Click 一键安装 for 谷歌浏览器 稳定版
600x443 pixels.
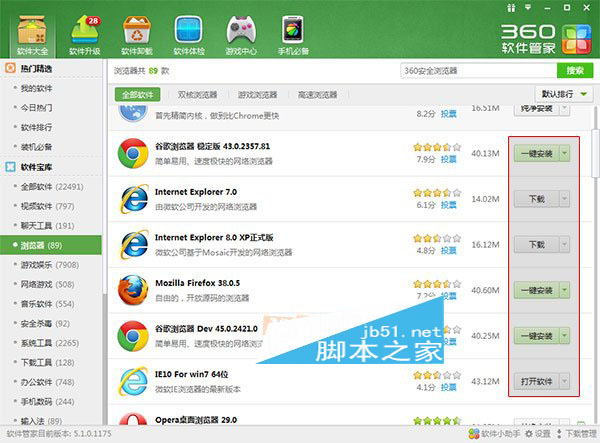(536, 153)
